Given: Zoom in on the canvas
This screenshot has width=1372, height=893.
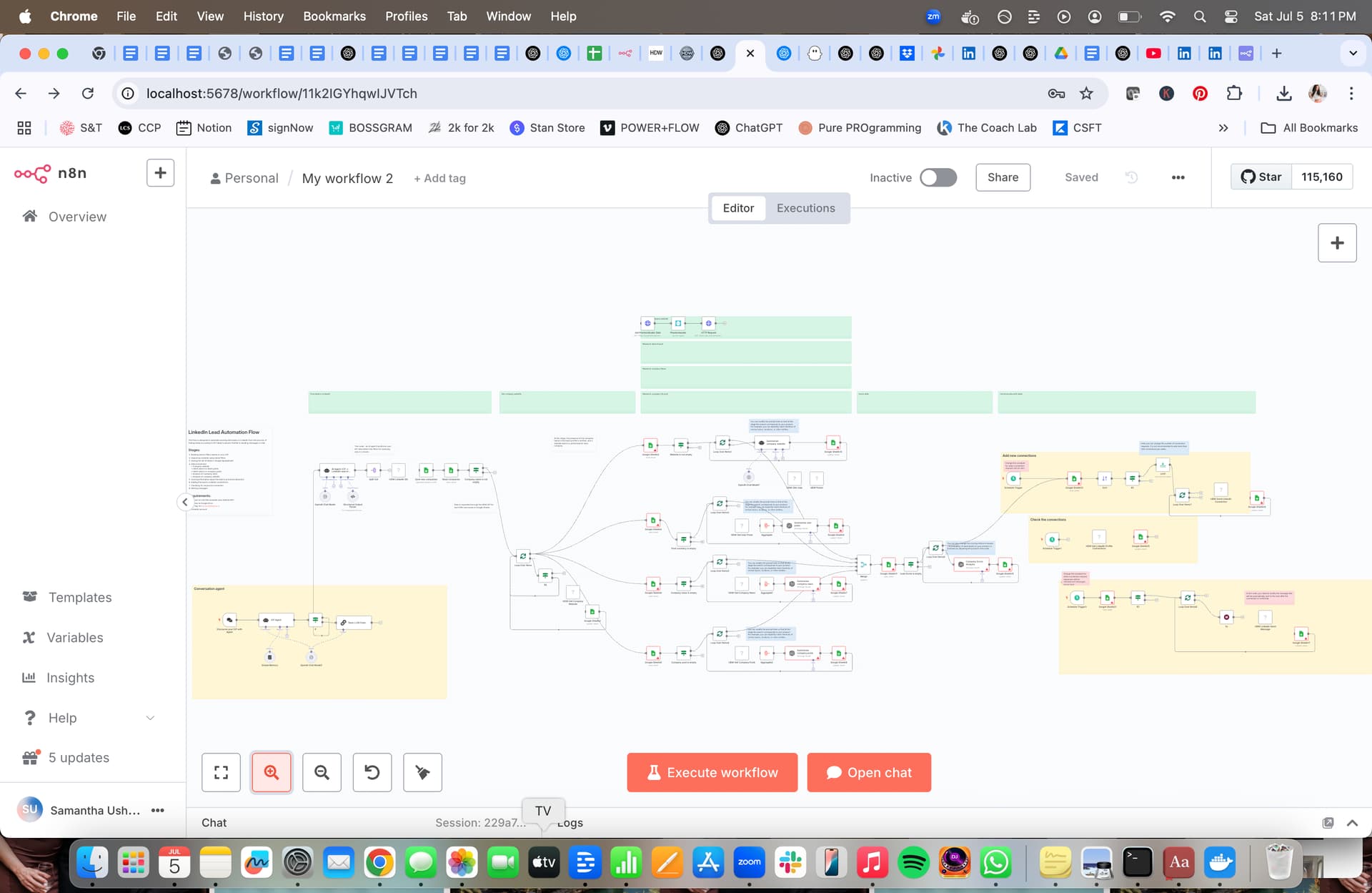Looking at the screenshot, I should tap(272, 772).
